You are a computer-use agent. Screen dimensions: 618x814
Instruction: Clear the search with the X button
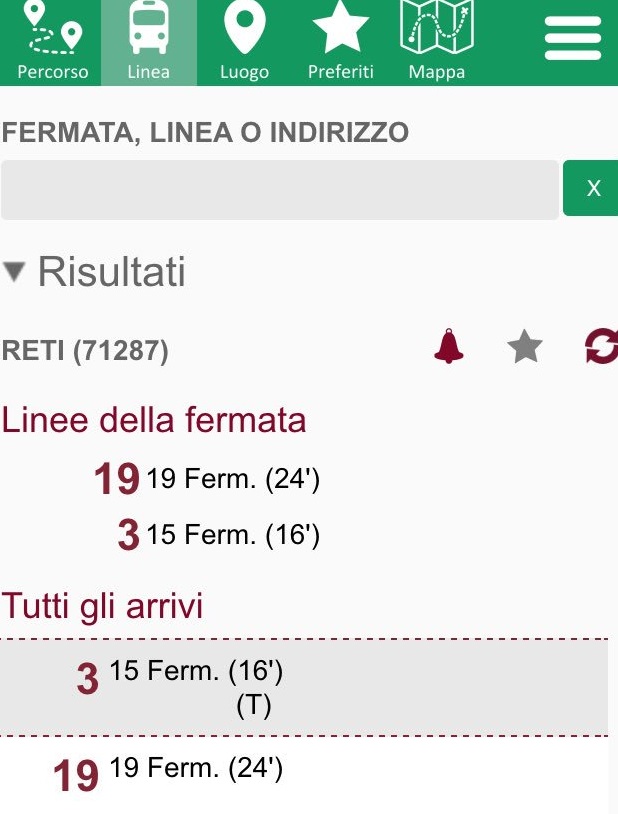593,188
